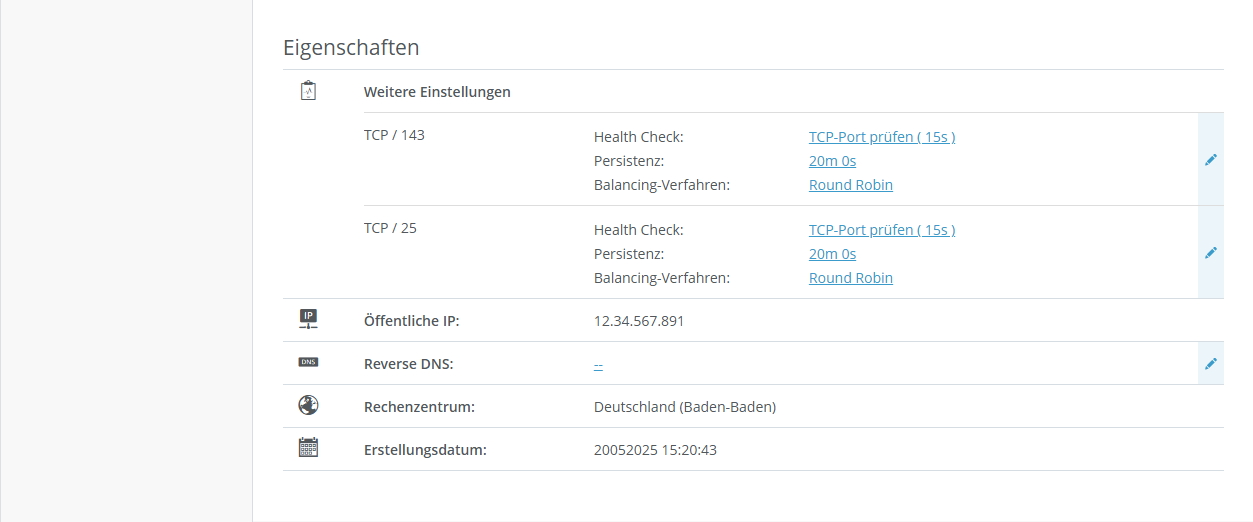Viewport: 1253px width, 522px height.
Task: Click the Reverse DNS dash value link
Action: pos(598,365)
